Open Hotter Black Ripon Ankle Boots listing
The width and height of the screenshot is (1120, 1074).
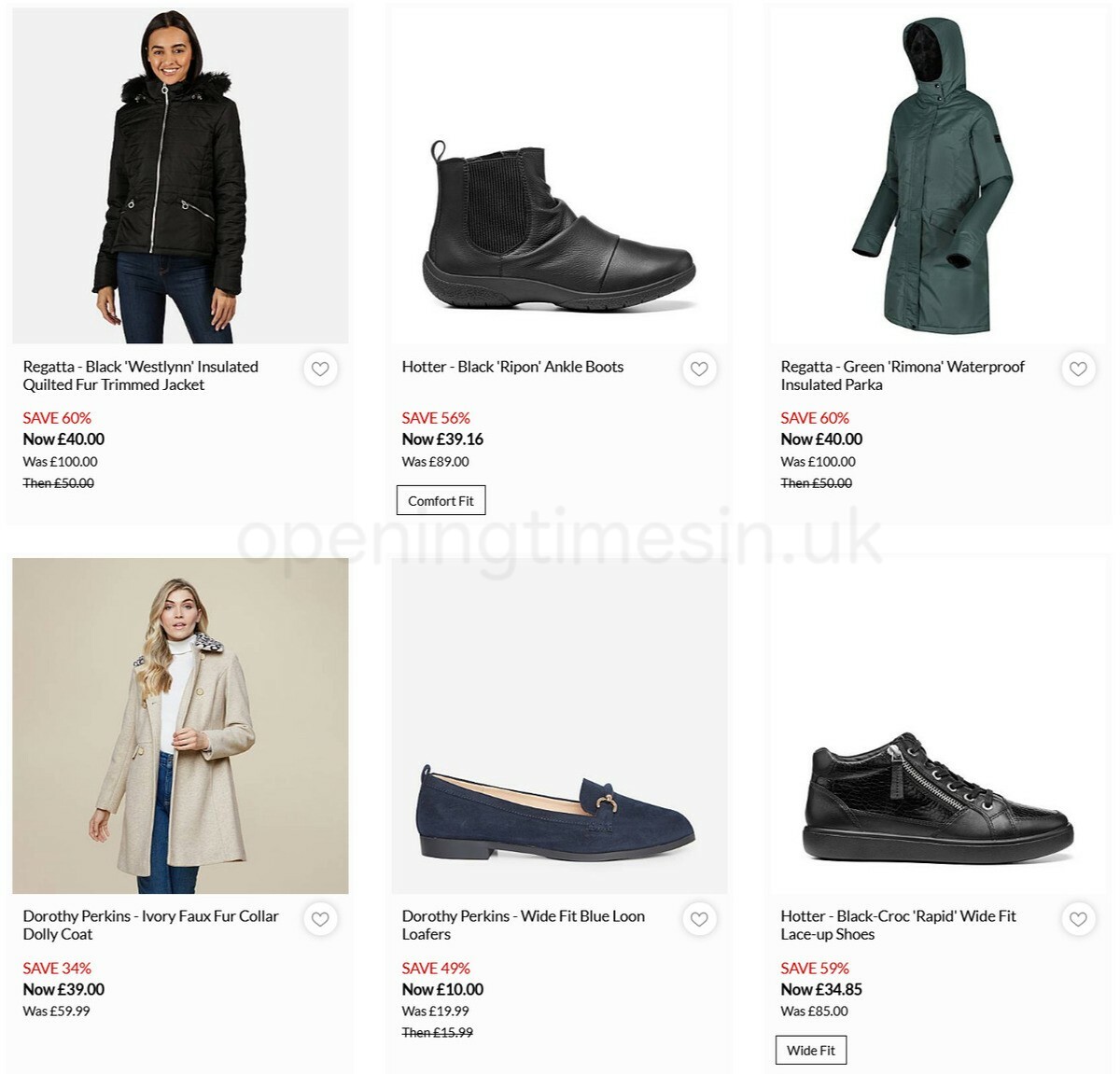tap(512, 367)
